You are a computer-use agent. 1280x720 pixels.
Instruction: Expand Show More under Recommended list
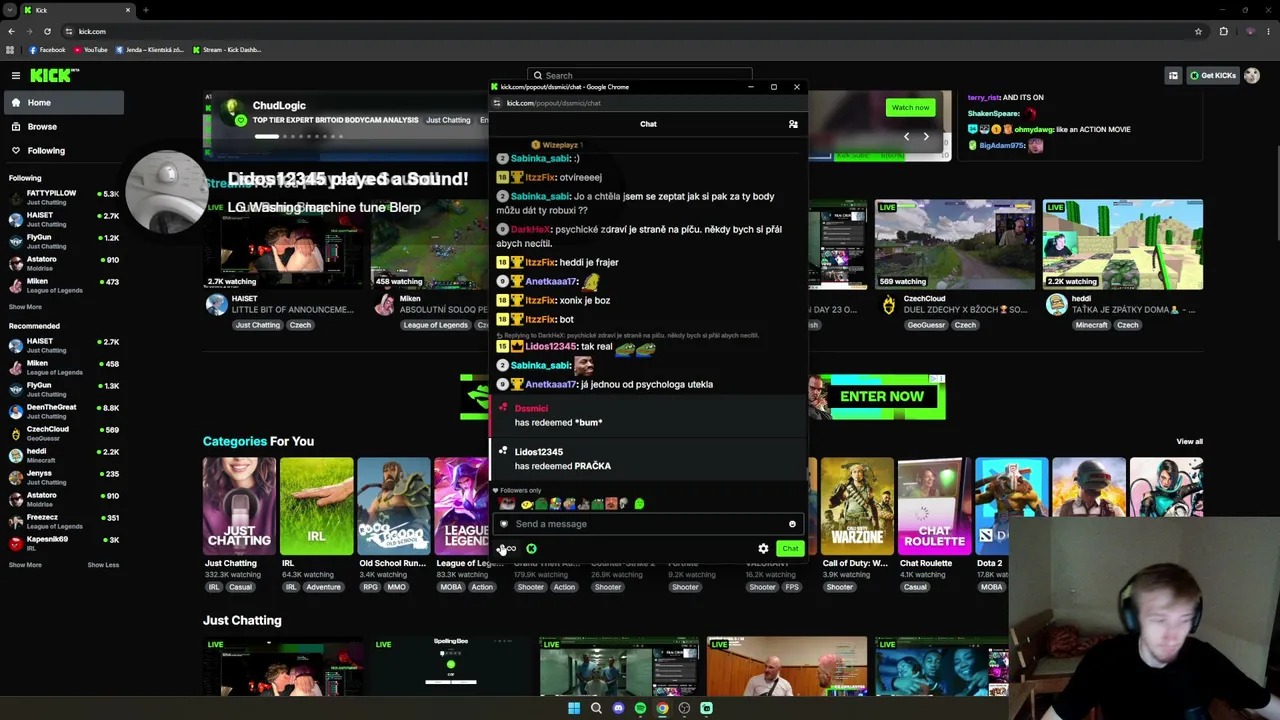point(25,565)
